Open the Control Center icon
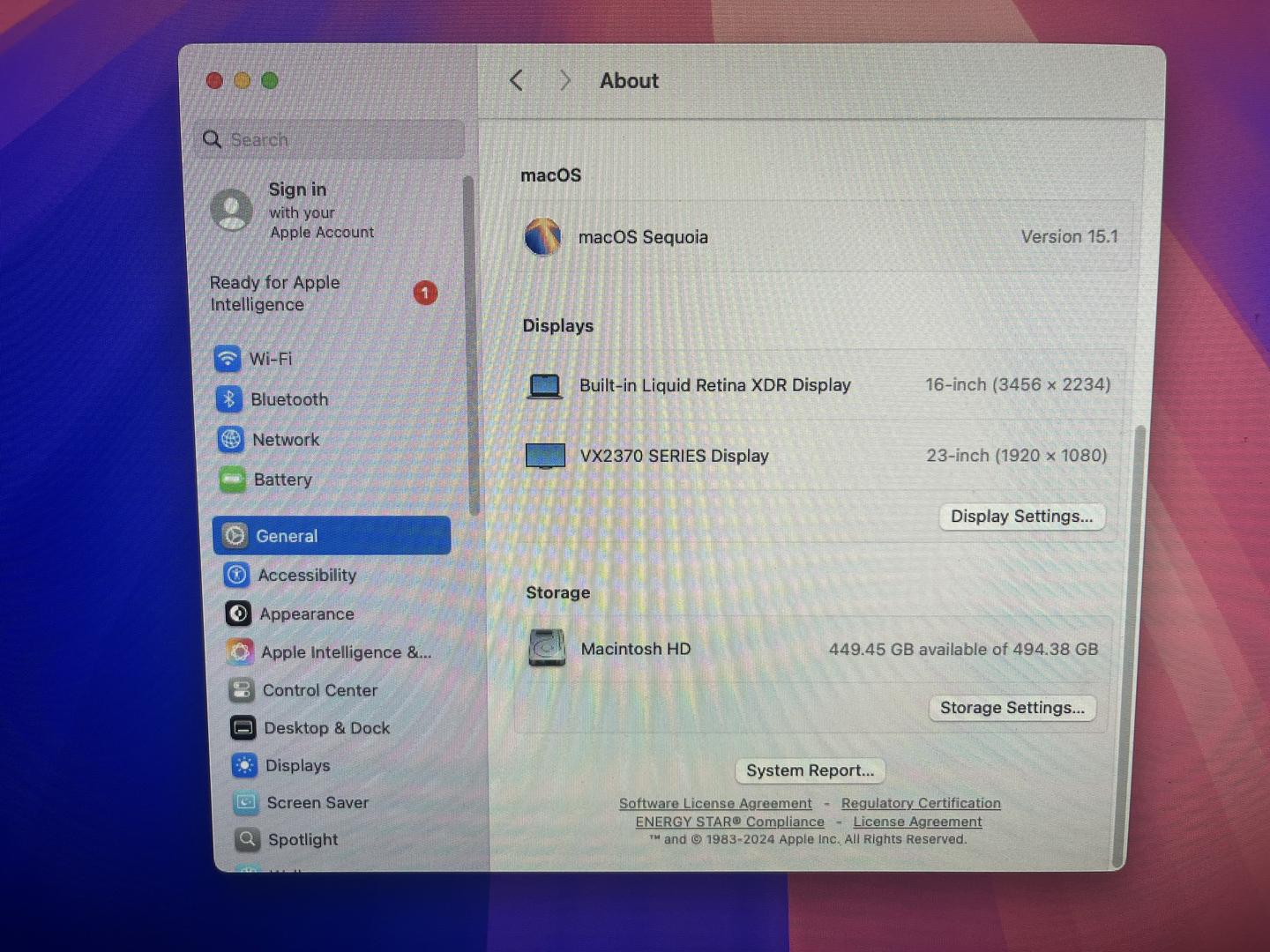 tap(242, 690)
